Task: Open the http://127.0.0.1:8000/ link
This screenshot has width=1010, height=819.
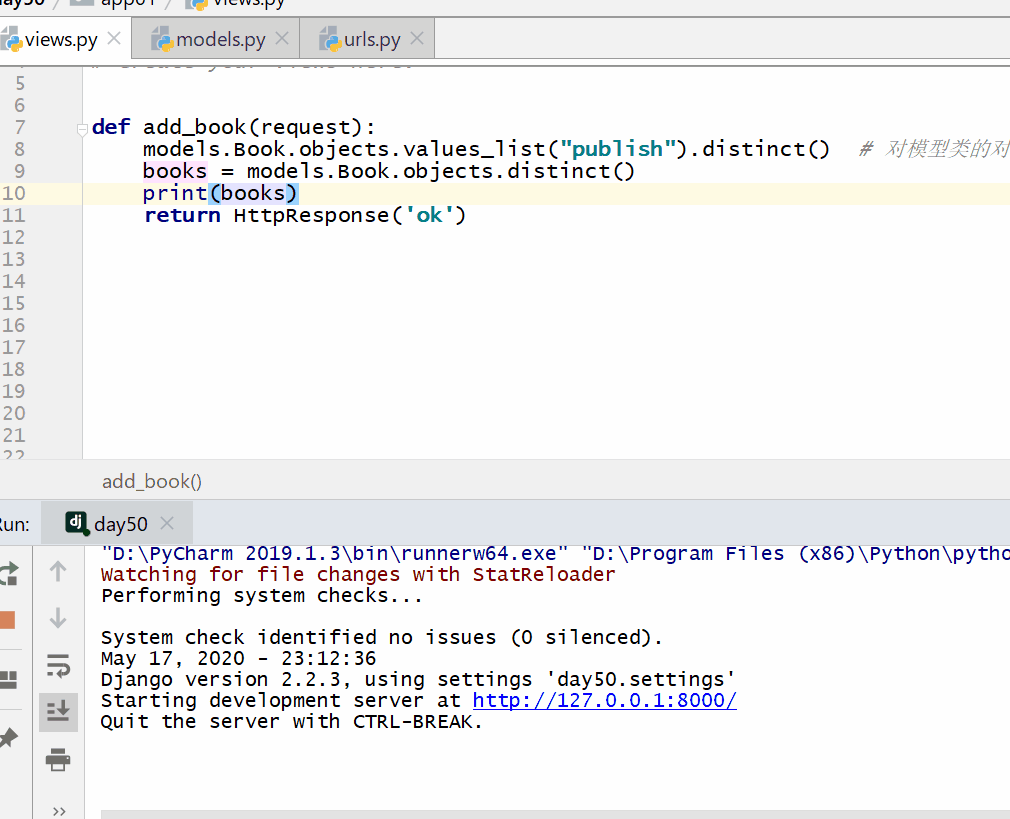Action: point(604,700)
